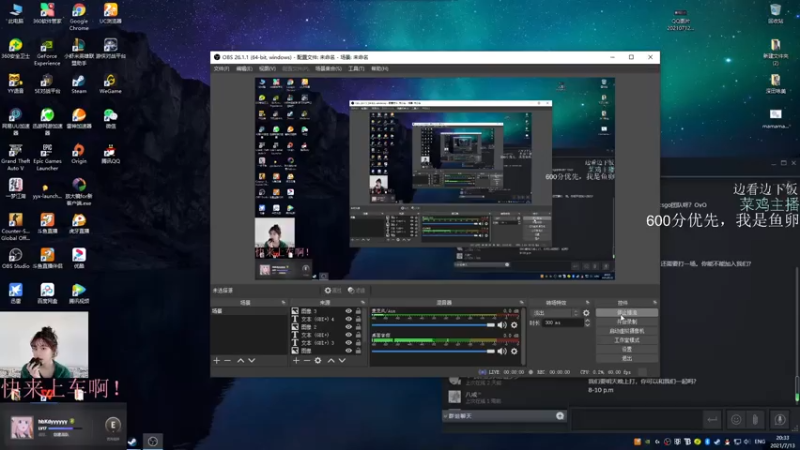
Task: Toggle visibility of 文本 (GDI+) 4 source
Action: pyautogui.click(x=348, y=319)
